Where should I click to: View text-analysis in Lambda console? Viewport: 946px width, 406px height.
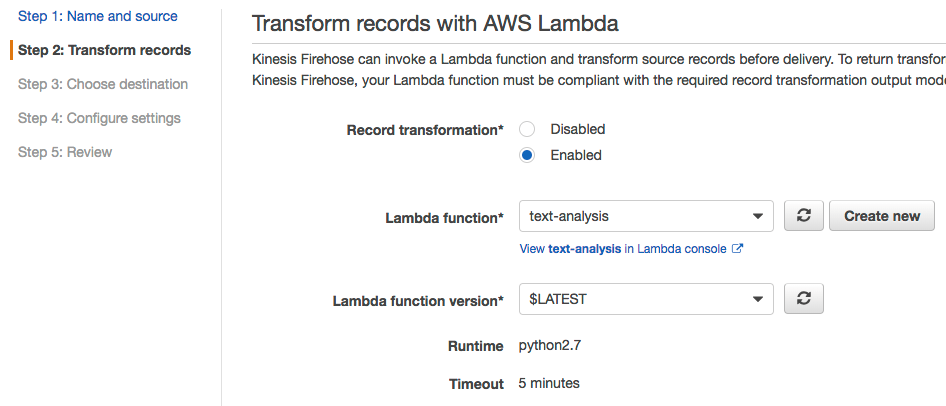[x=625, y=249]
